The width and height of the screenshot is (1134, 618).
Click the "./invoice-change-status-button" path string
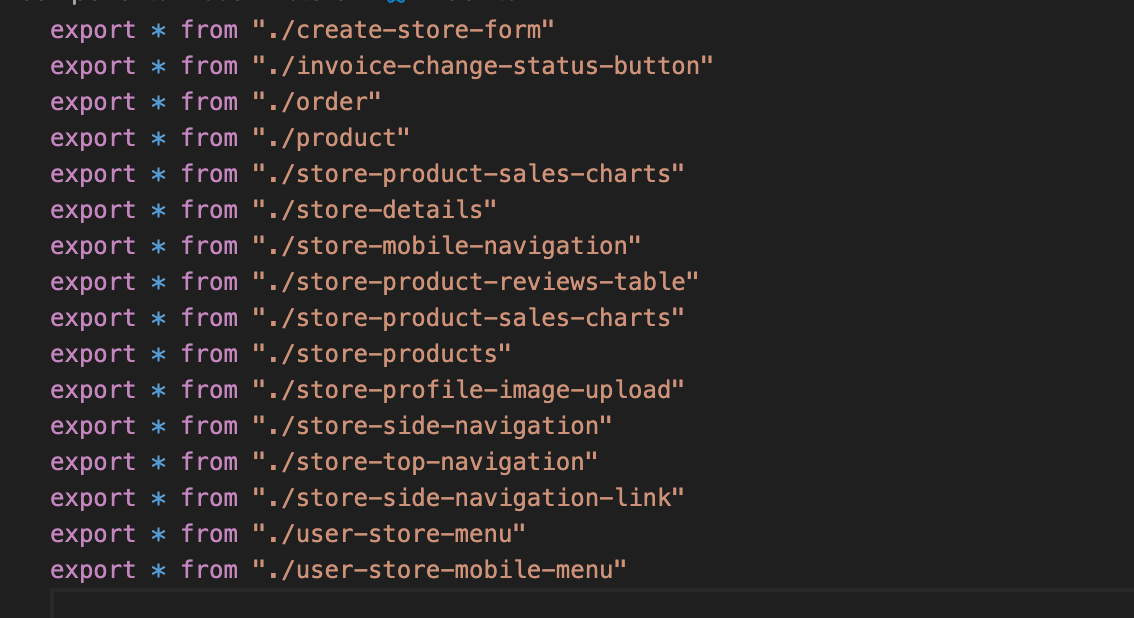coord(483,66)
